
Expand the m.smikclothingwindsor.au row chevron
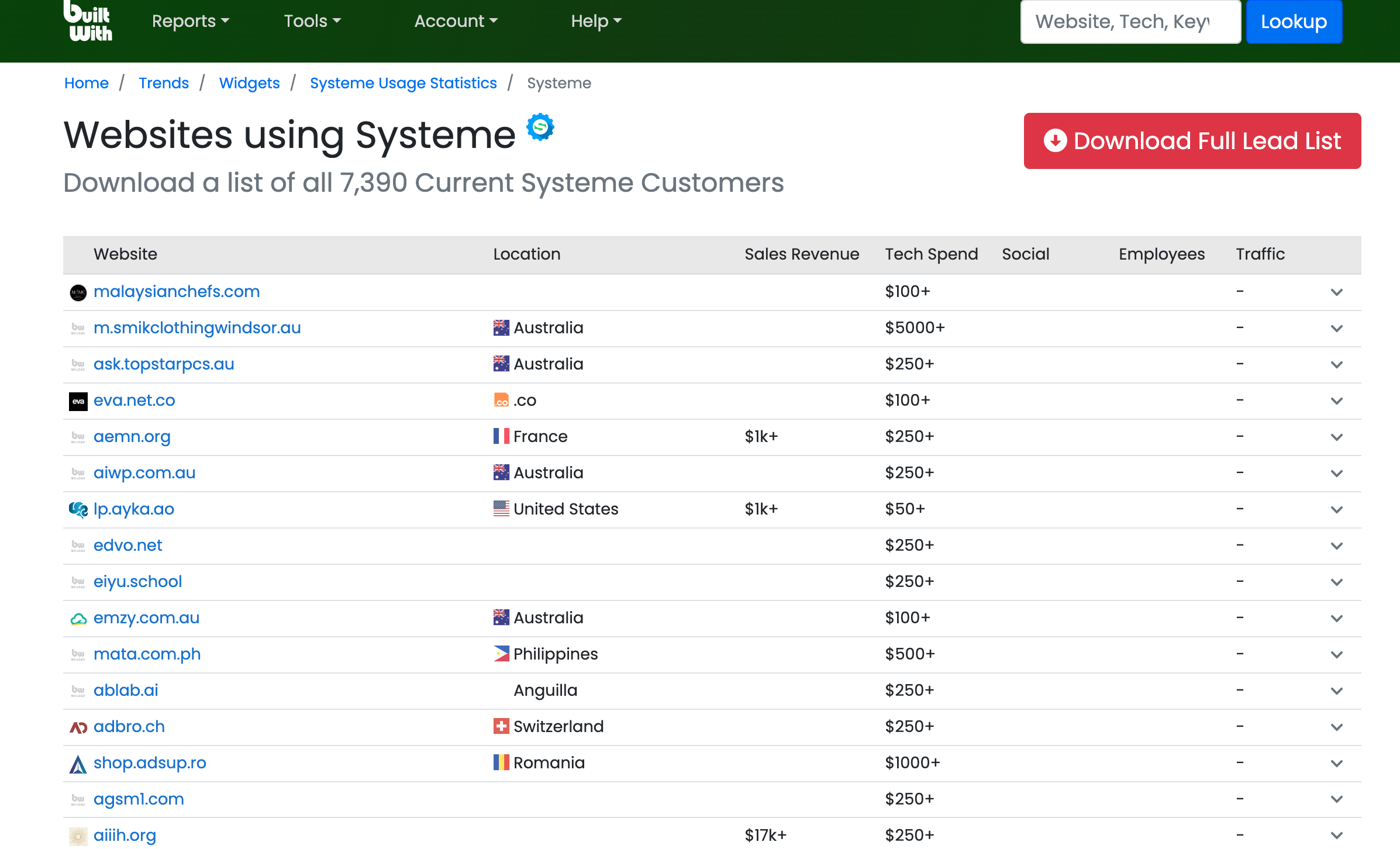[1336, 328]
